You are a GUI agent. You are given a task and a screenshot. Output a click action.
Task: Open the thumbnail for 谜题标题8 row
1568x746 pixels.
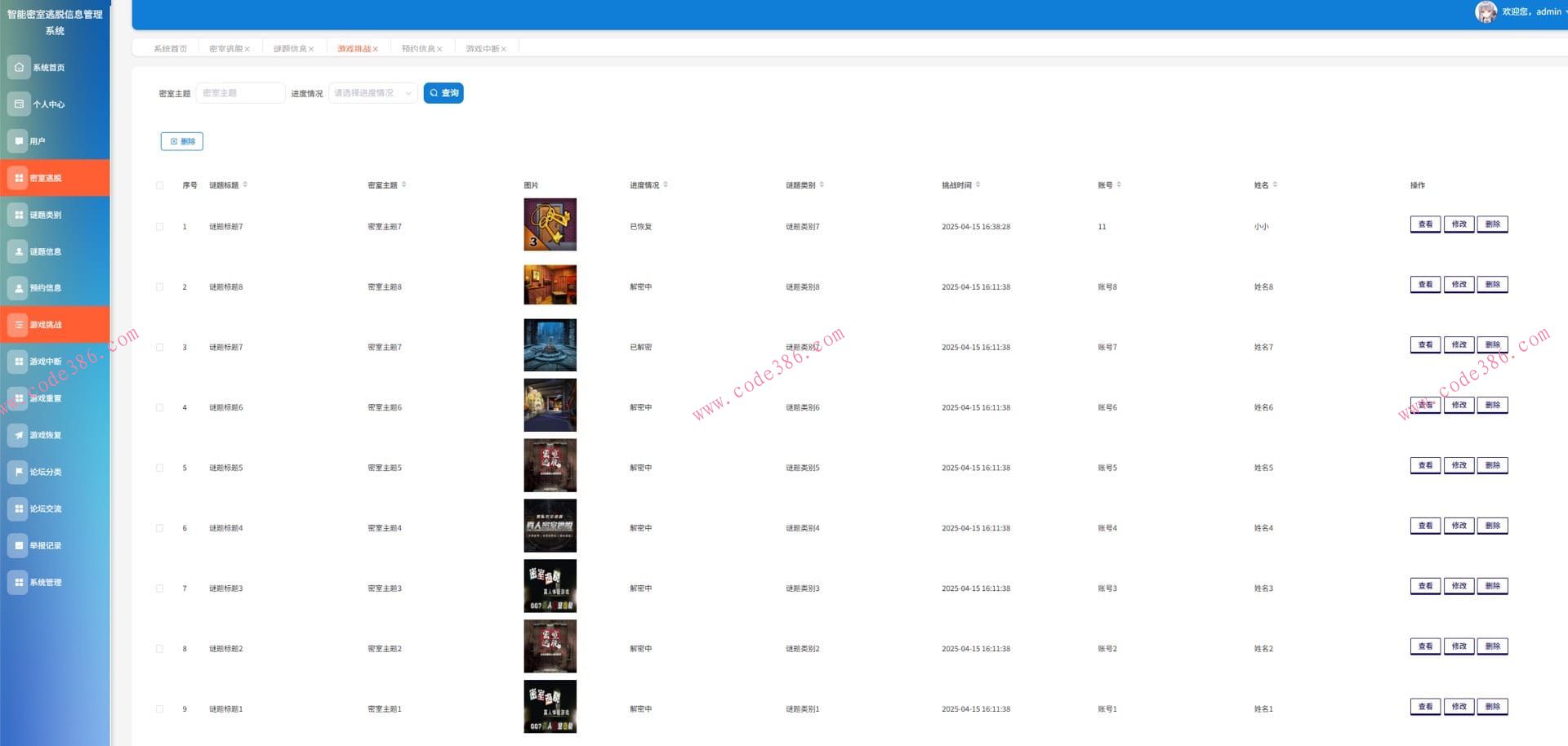tap(550, 285)
